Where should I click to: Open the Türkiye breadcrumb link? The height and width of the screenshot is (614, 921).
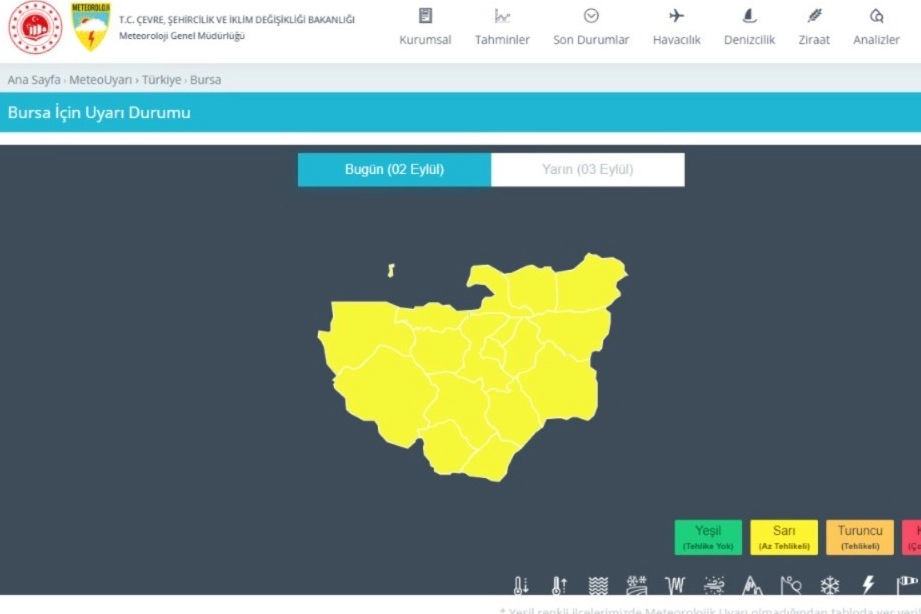[x=160, y=80]
